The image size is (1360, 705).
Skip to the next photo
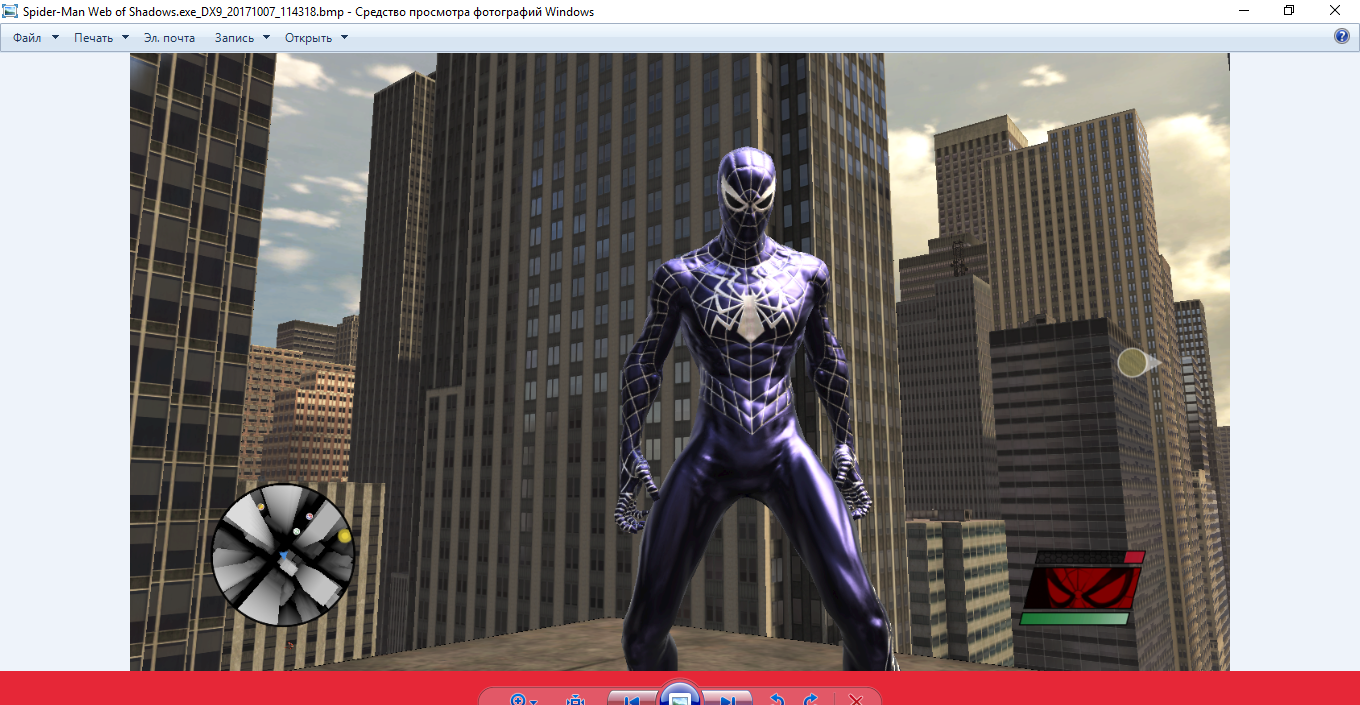728,700
